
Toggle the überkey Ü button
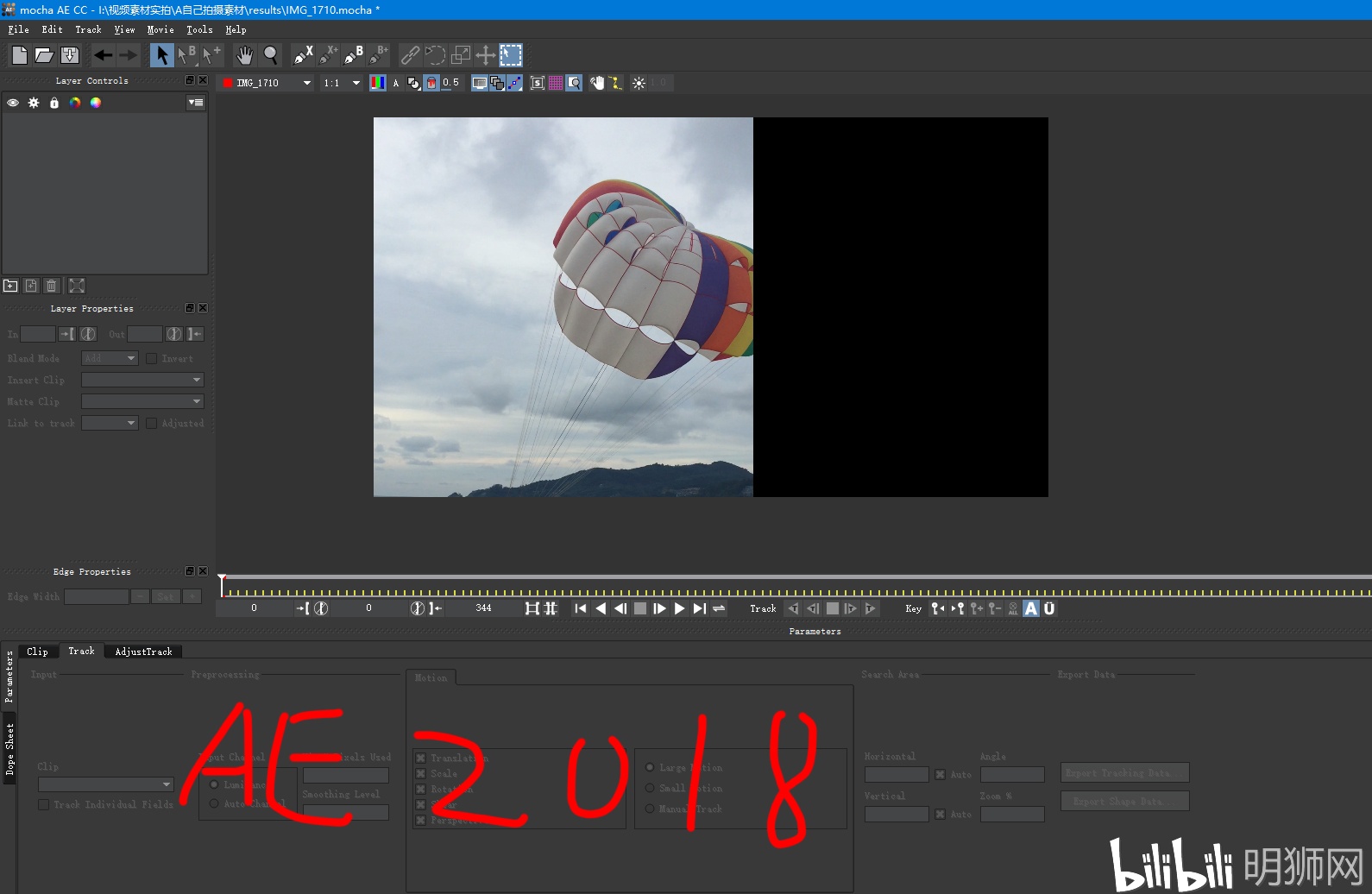(x=1049, y=608)
